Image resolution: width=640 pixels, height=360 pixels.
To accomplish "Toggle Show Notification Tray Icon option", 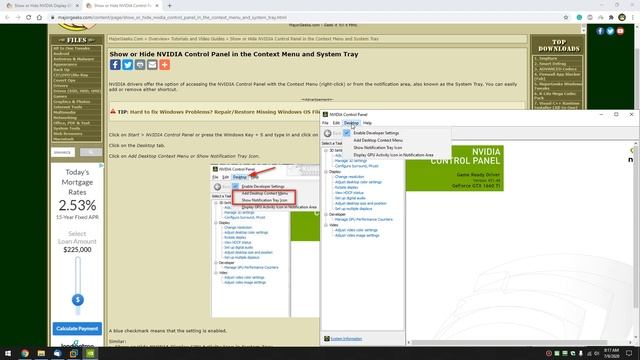I will tap(378, 148).
